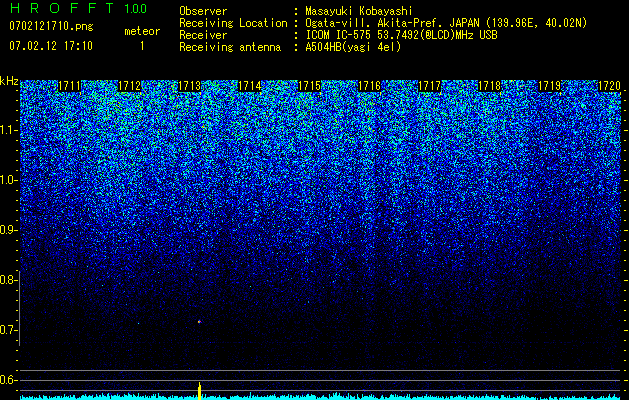Click the 1.1 frequency axis label
The height and width of the screenshot is (400, 629).
point(9,131)
